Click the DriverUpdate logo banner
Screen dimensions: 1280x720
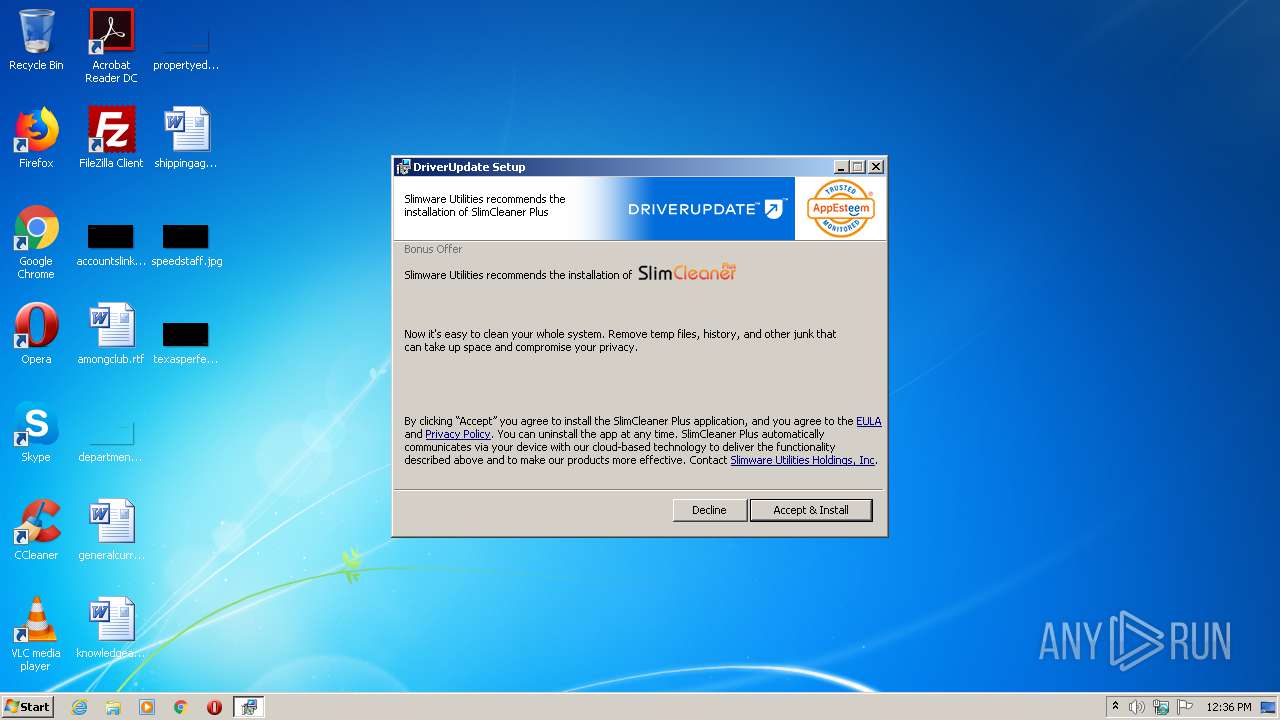[x=706, y=209]
